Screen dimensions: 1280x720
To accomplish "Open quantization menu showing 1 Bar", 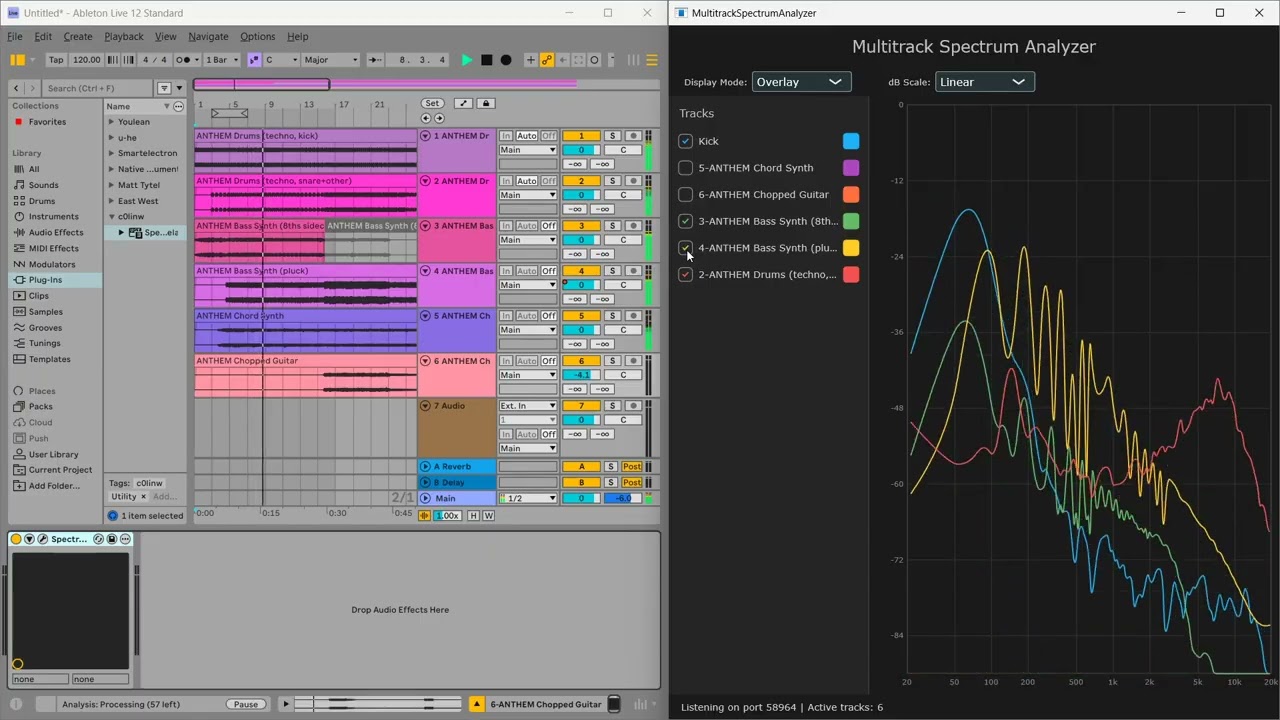I will tap(222, 60).
